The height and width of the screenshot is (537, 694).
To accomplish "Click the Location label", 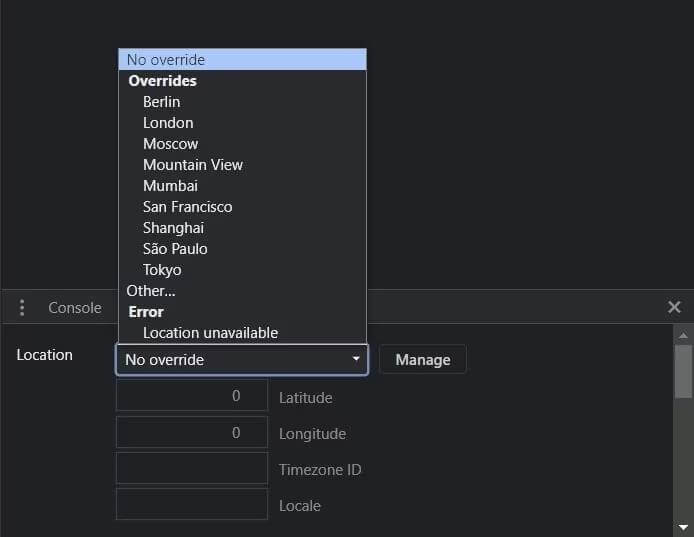I will pyautogui.click(x=44, y=355).
